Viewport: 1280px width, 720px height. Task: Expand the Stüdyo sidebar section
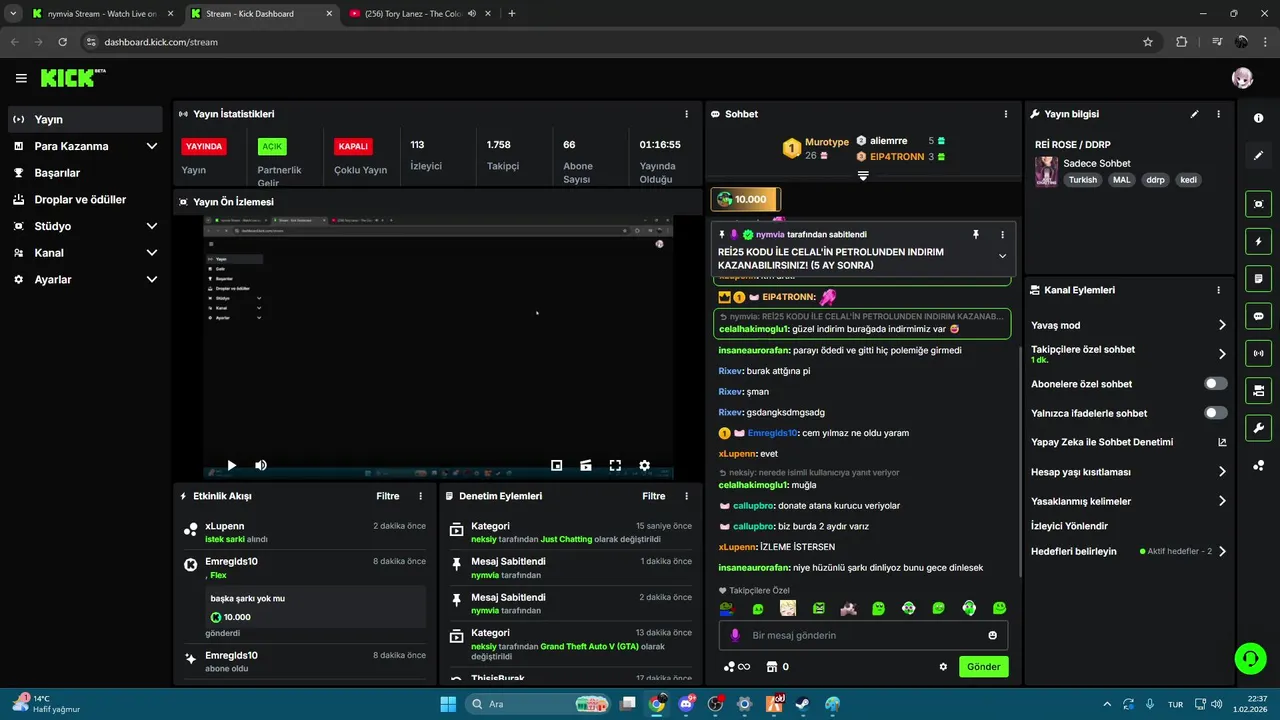pyautogui.click(x=85, y=226)
